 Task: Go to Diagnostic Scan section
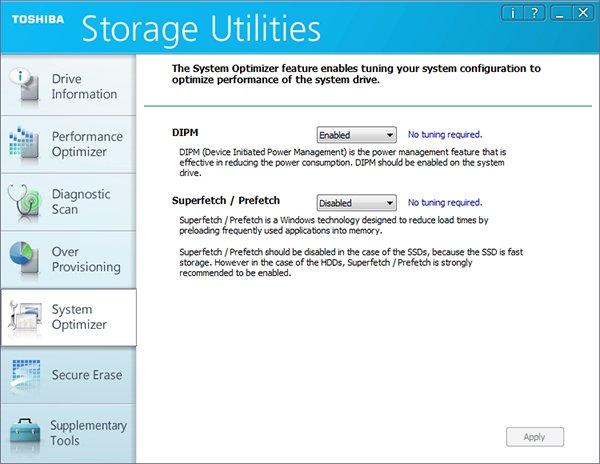click(68, 202)
